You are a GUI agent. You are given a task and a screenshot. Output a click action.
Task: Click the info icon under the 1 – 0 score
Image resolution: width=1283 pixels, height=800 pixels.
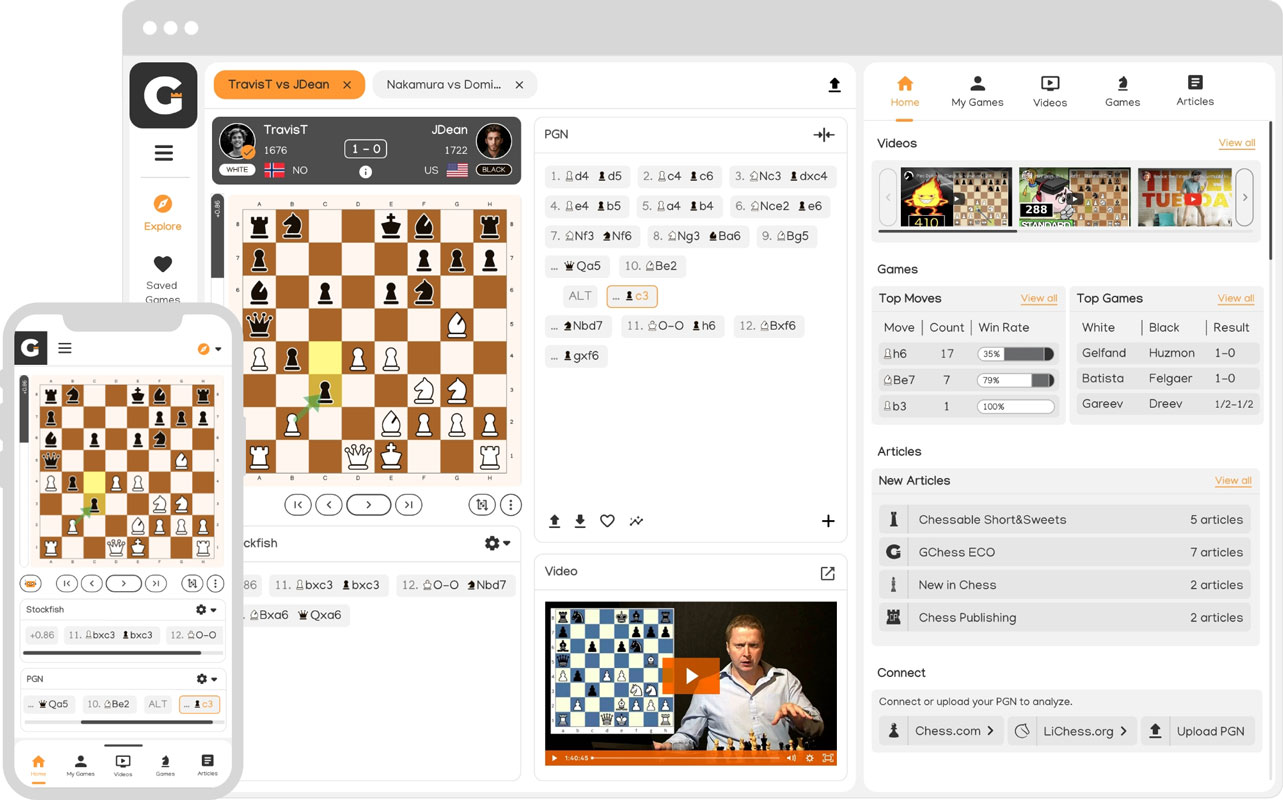(x=365, y=172)
